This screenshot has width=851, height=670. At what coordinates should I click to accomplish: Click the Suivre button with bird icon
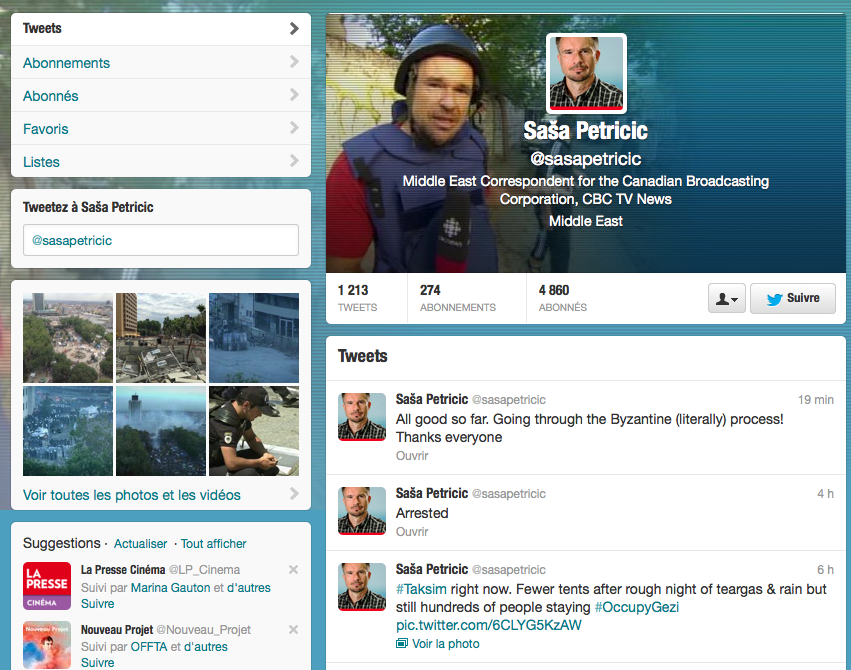(793, 298)
